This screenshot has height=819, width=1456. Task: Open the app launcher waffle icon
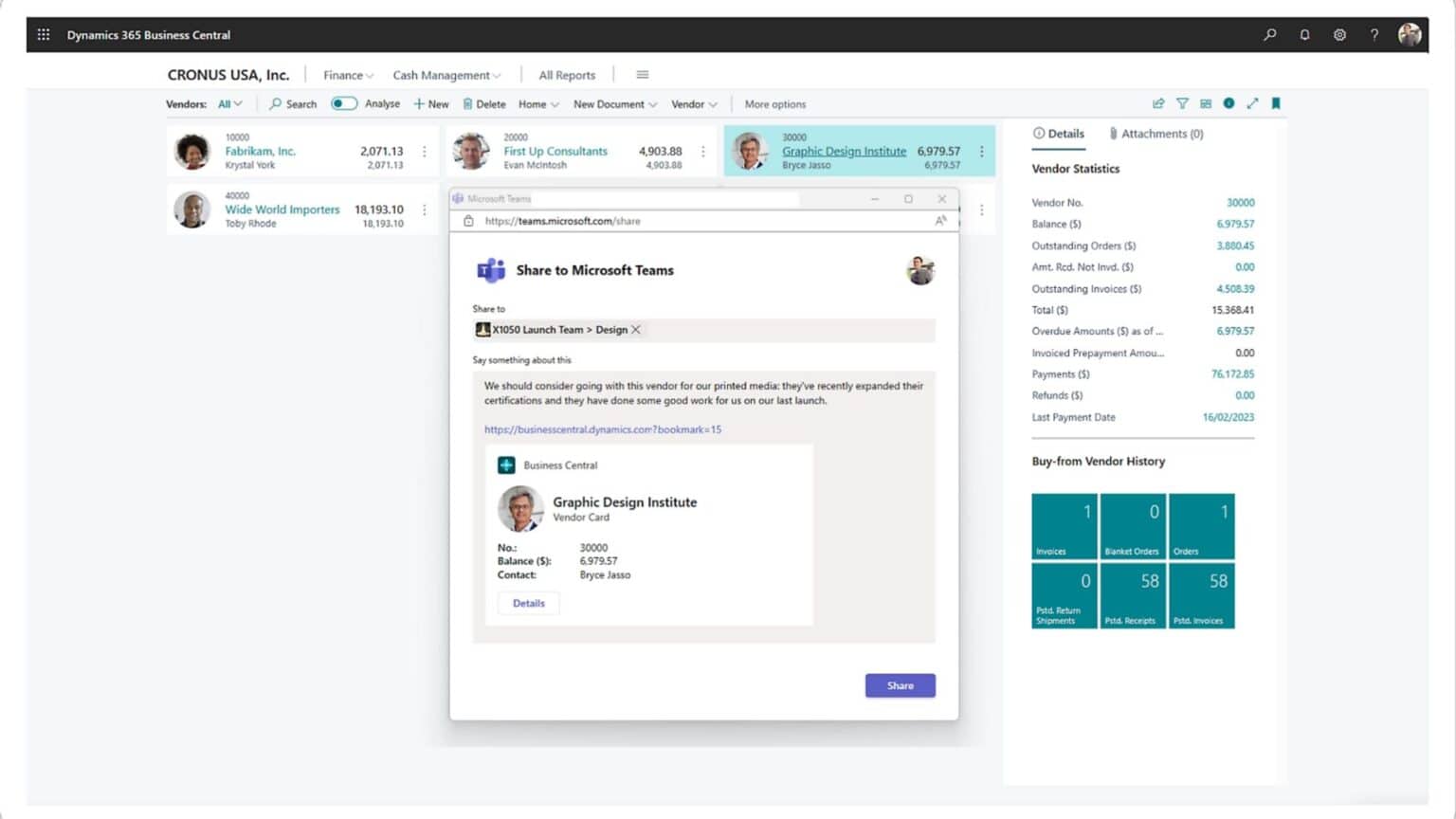click(44, 35)
